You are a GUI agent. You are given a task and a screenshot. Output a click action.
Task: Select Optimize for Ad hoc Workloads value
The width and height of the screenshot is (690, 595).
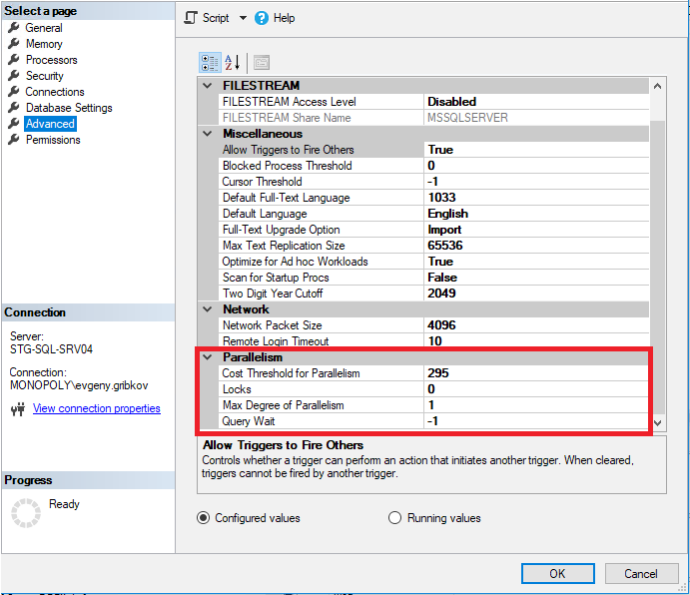[536, 261]
